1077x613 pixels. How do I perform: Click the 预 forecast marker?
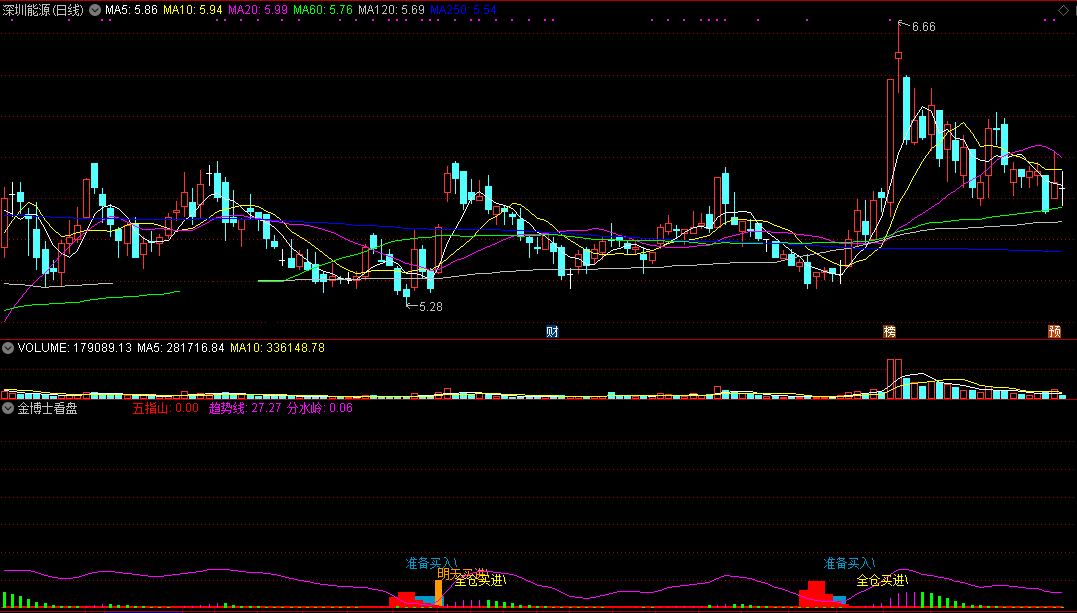(x=1054, y=332)
